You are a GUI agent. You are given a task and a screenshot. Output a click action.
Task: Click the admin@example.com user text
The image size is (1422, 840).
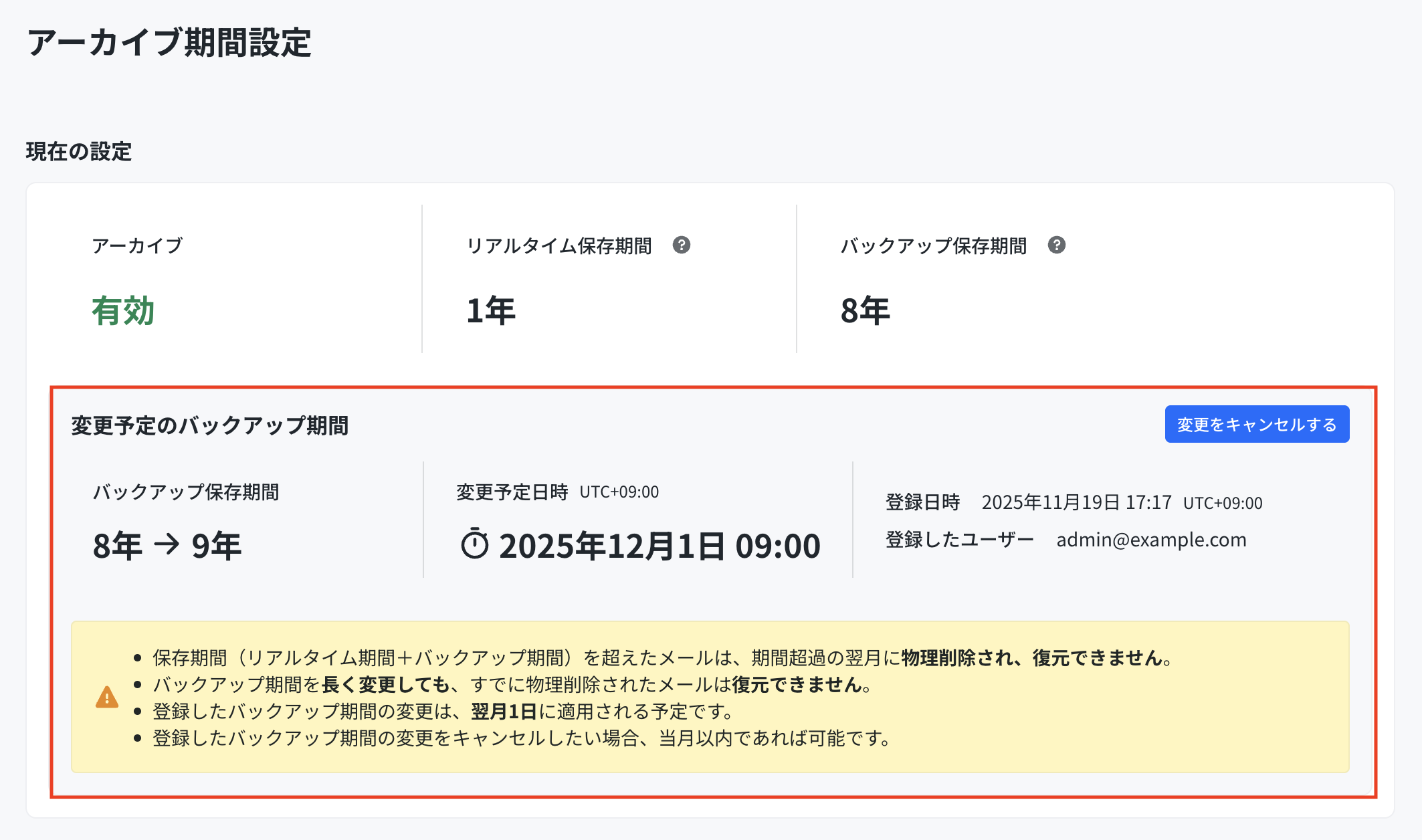tap(1152, 540)
